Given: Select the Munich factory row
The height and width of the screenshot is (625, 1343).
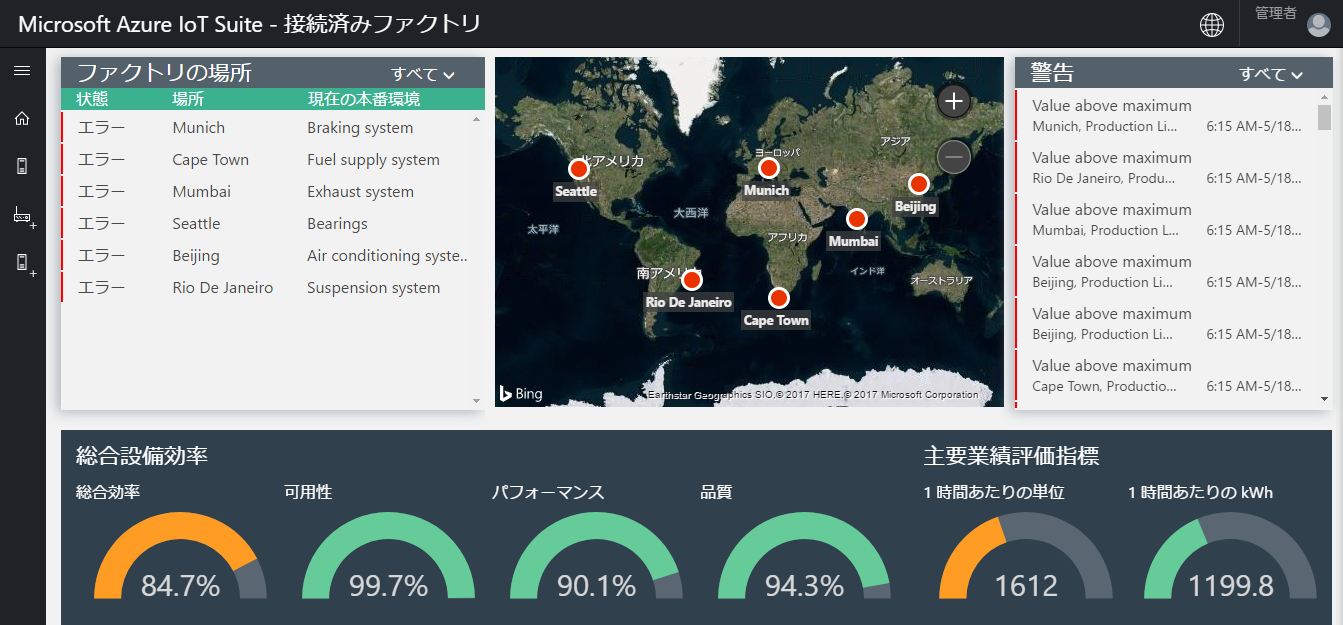Looking at the screenshot, I should (265, 128).
